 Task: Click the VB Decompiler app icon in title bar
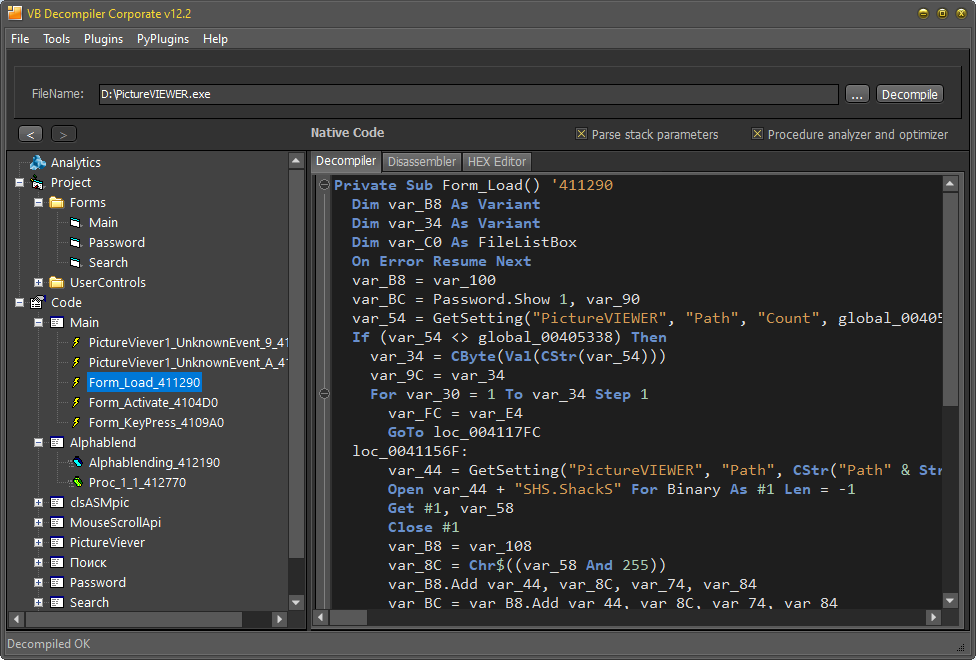14,13
